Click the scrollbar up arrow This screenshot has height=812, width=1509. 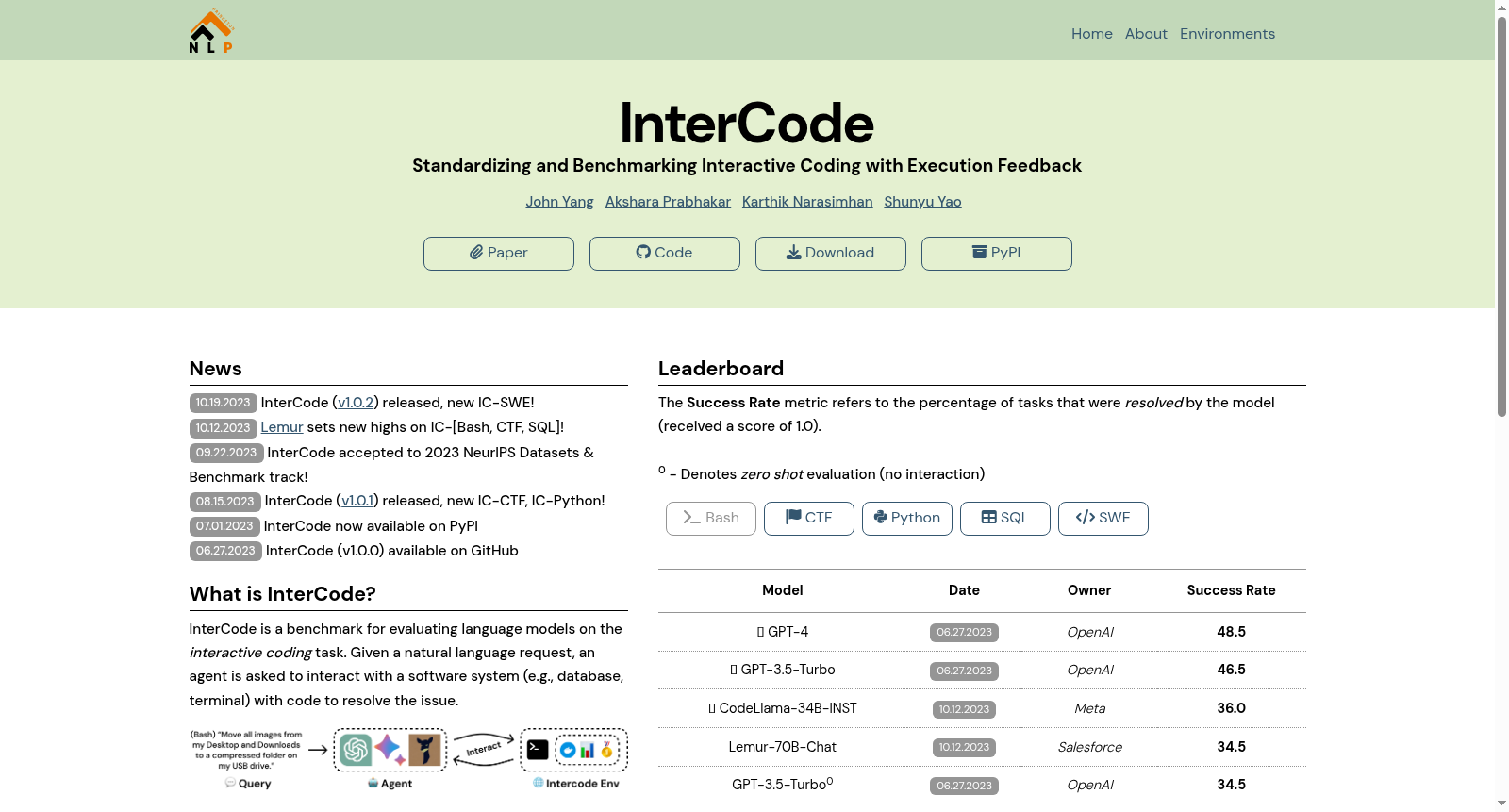[1501, 7]
